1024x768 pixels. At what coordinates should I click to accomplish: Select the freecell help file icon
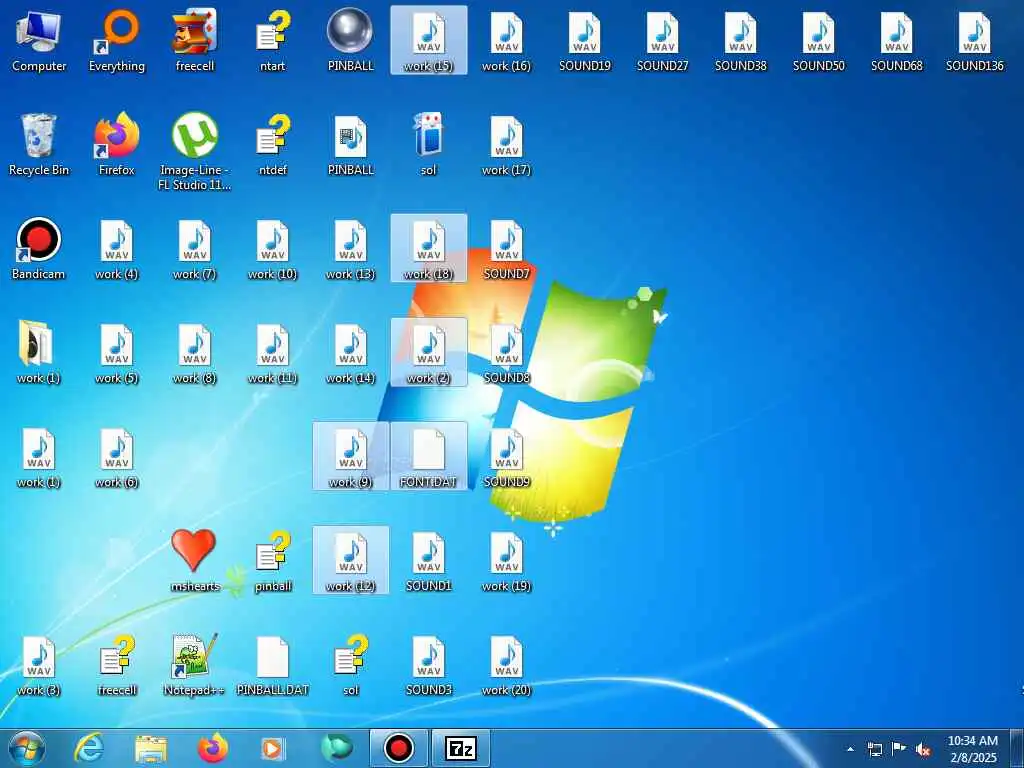click(x=117, y=665)
